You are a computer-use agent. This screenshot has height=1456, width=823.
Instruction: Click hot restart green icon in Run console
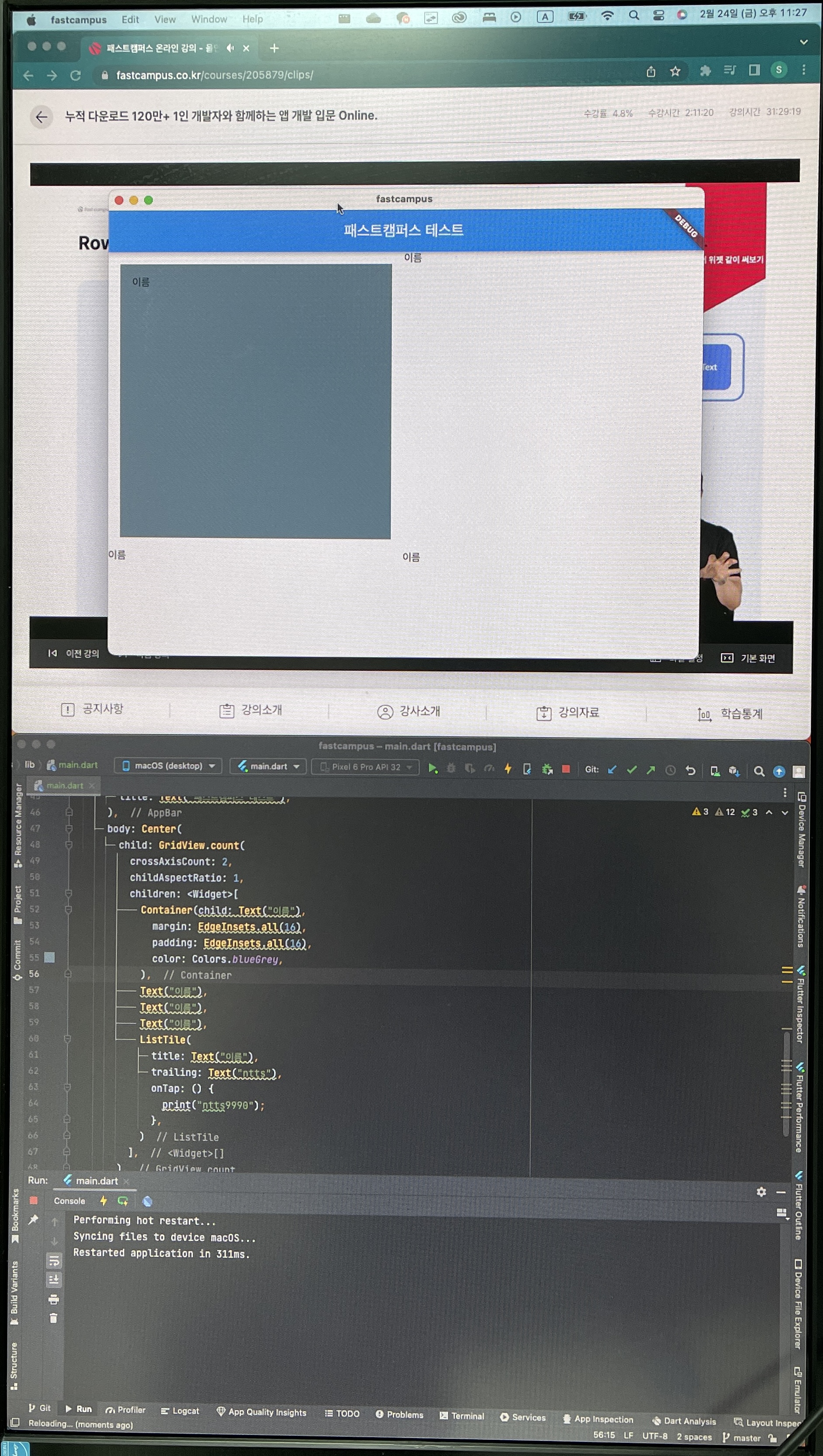pos(123,1200)
